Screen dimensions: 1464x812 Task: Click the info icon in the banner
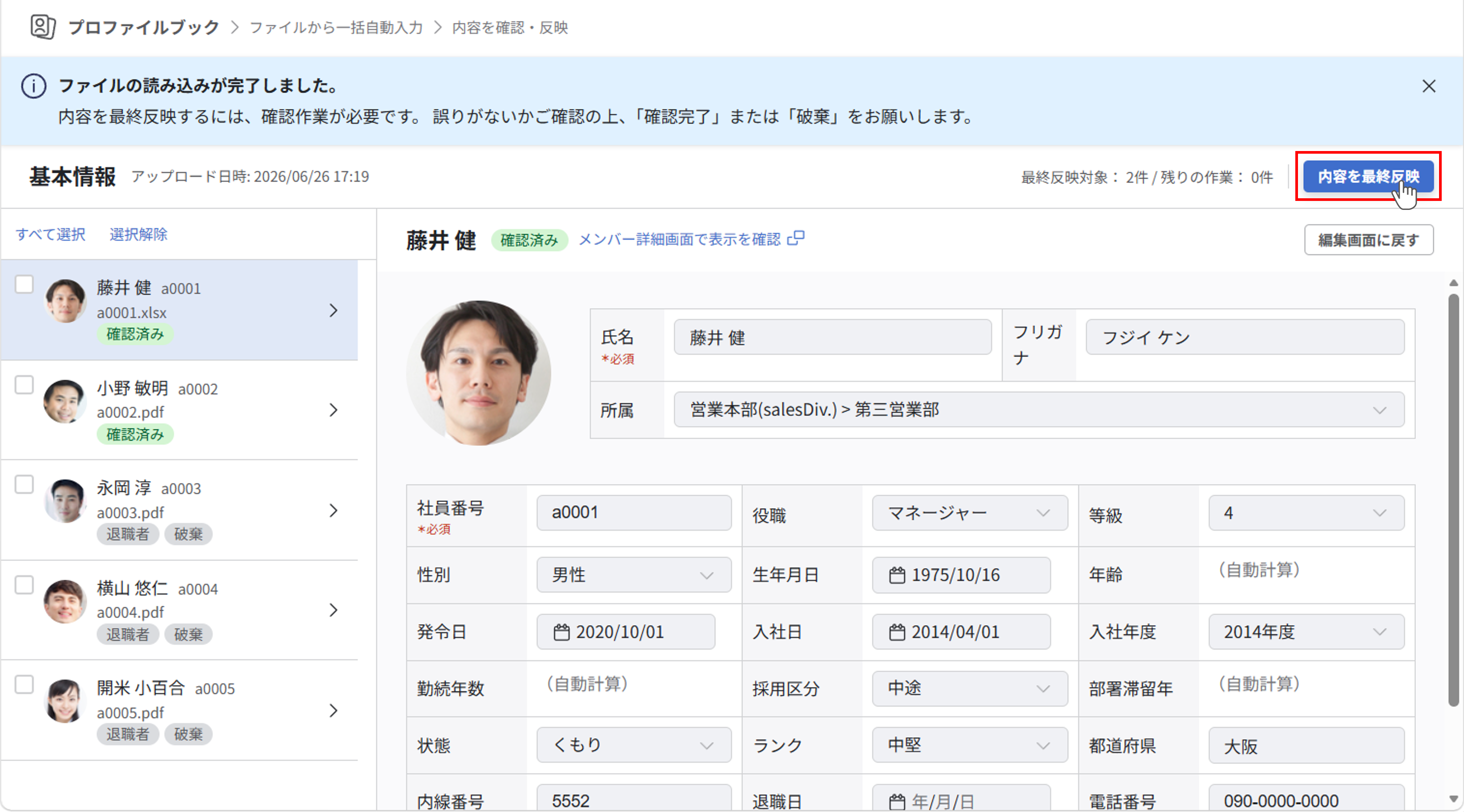[34, 86]
